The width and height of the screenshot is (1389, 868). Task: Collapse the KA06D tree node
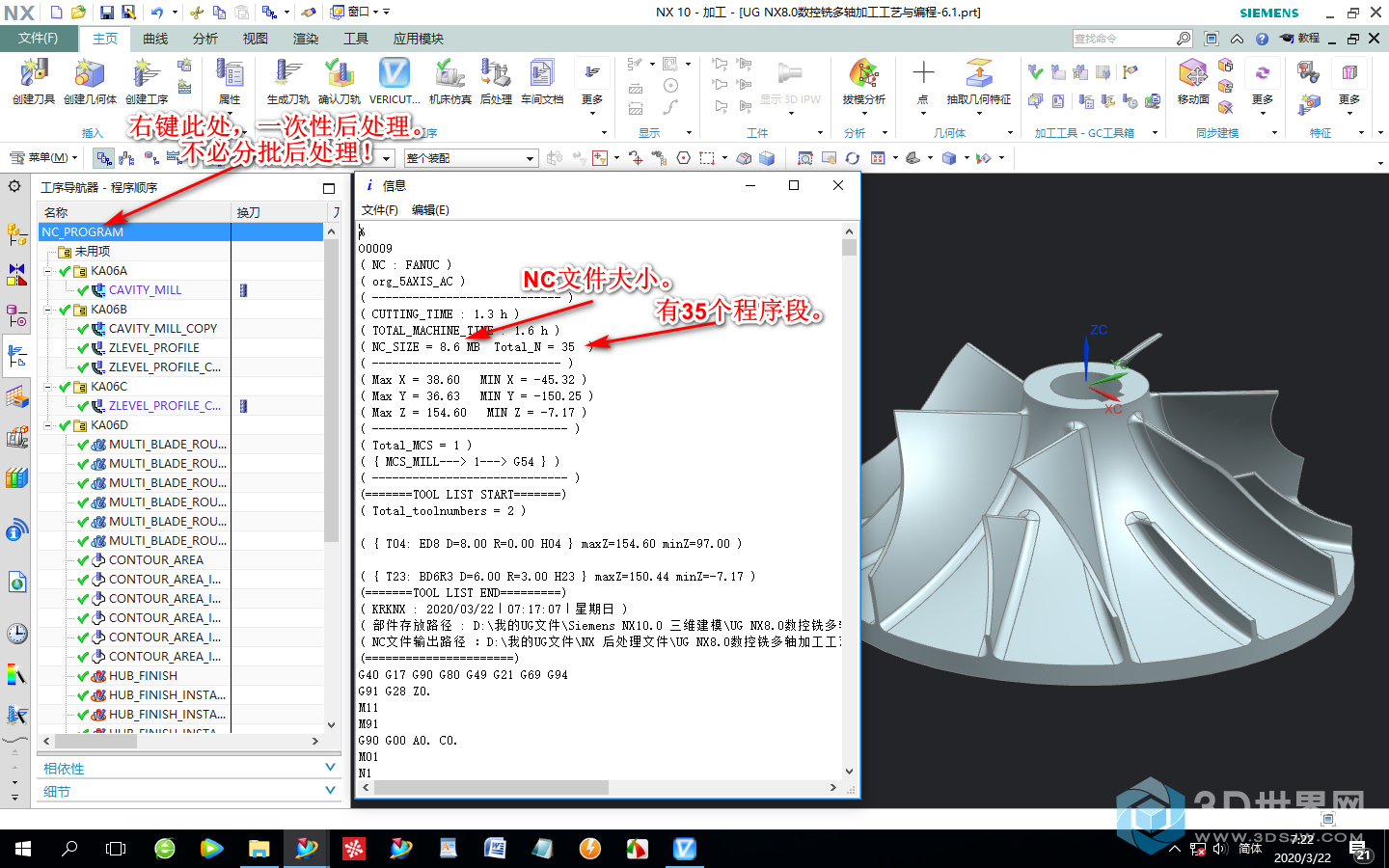pos(48,425)
